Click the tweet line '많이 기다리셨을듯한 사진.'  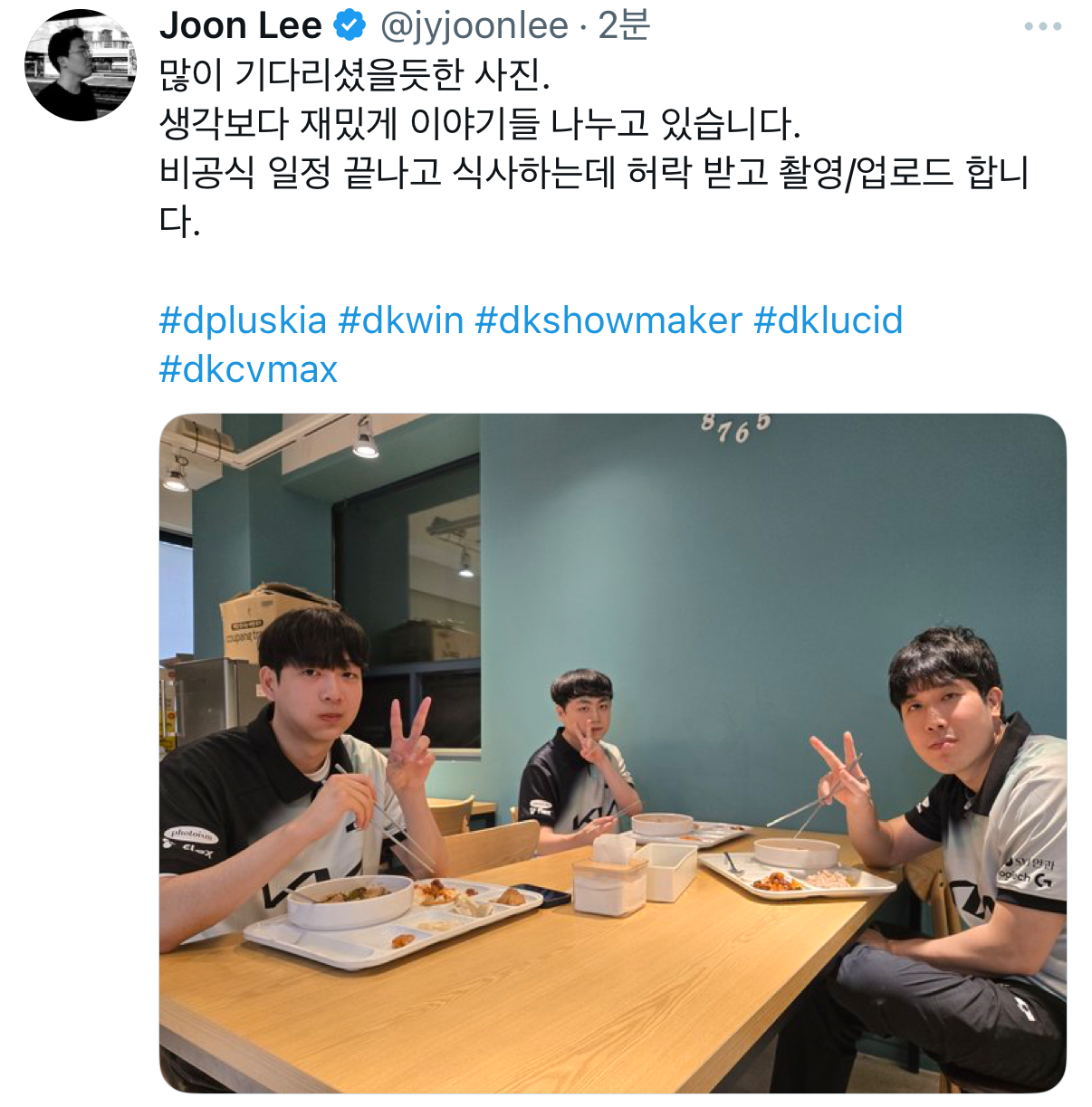355,76
